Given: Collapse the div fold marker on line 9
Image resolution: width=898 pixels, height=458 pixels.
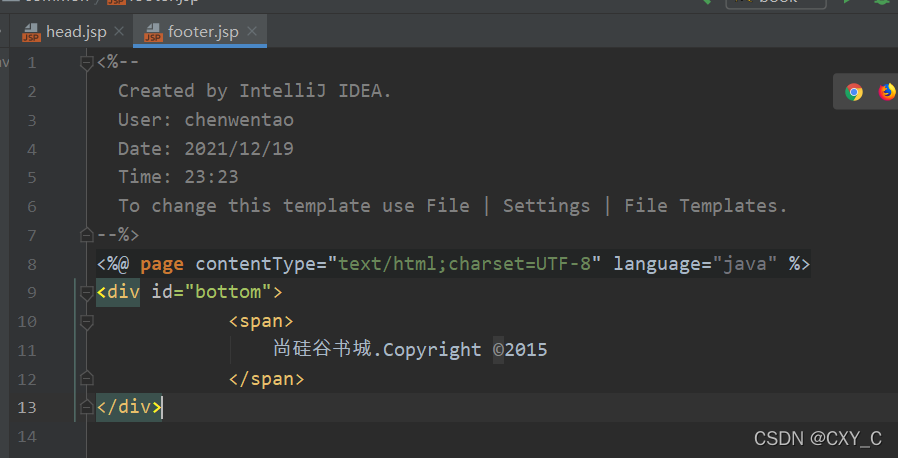Looking at the screenshot, I should tap(86, 293).
